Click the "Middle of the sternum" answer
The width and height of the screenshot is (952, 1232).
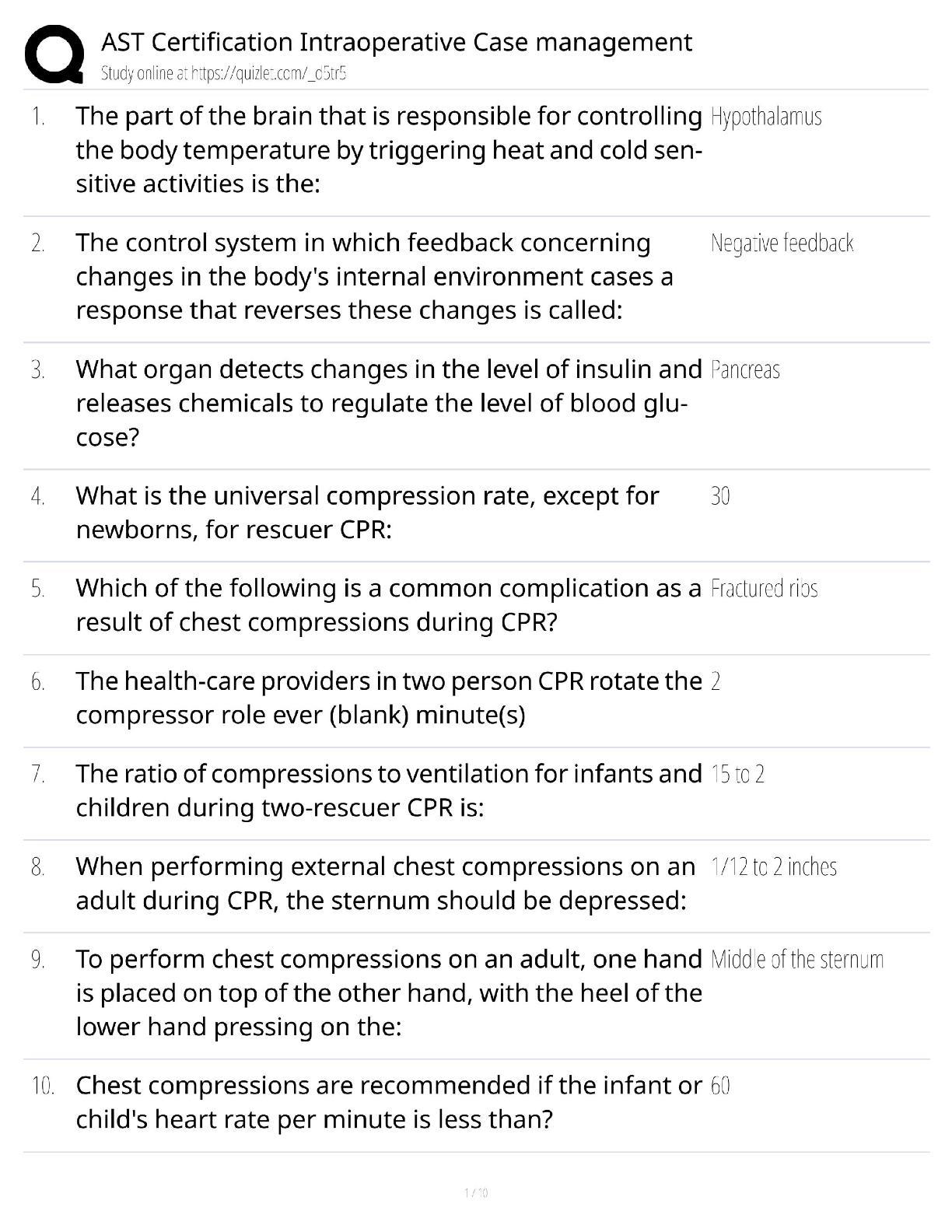796,960
